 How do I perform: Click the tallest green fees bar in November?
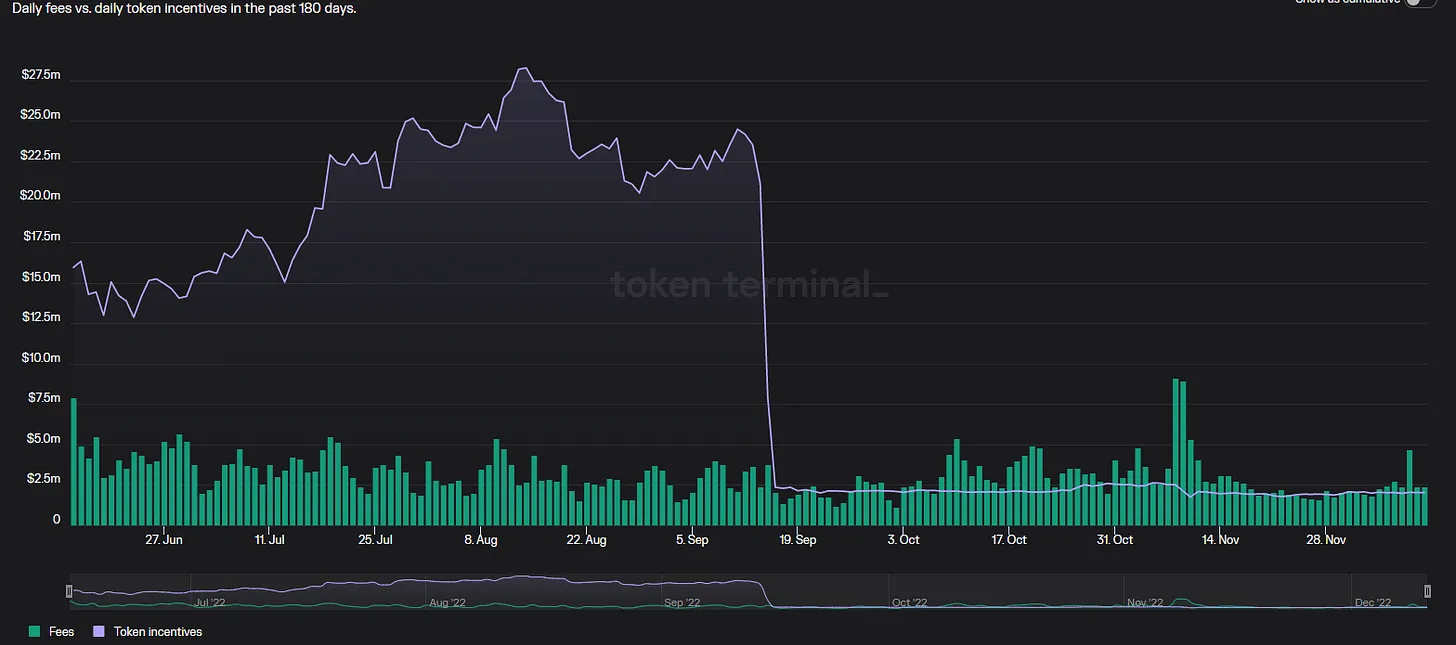pos(1175,452)
